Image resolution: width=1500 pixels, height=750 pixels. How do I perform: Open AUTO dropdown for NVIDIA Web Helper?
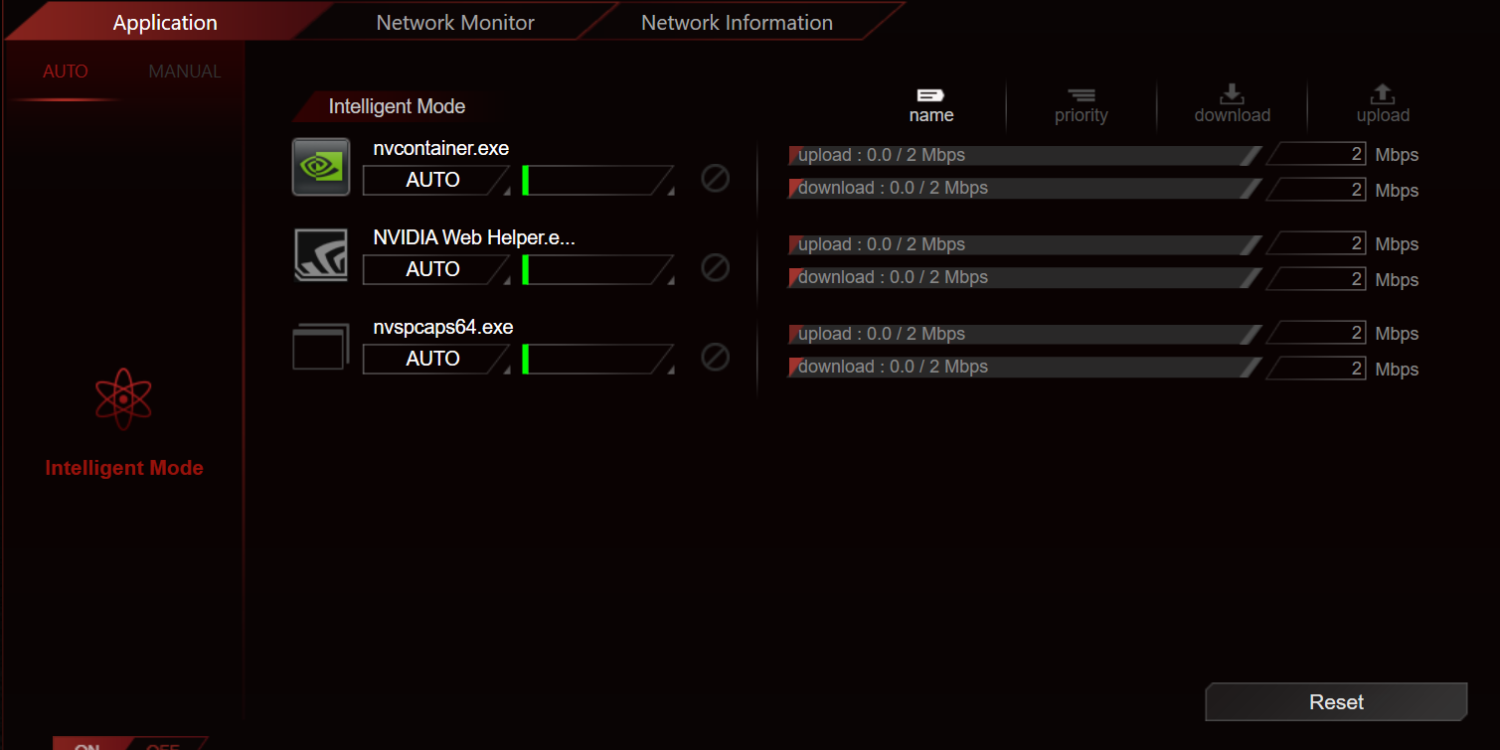pos(435,270)
